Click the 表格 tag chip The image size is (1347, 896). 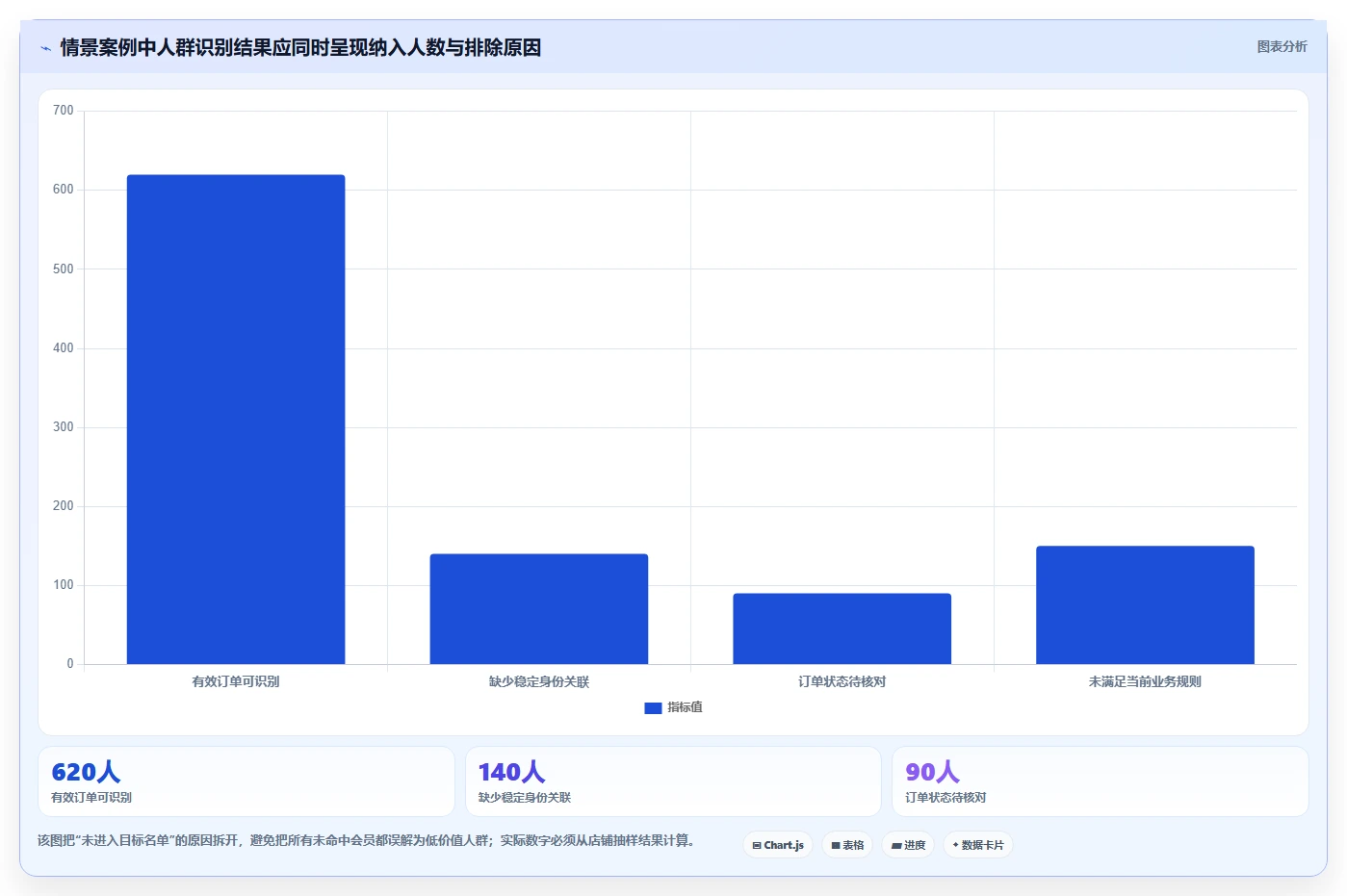click(847, 845)
